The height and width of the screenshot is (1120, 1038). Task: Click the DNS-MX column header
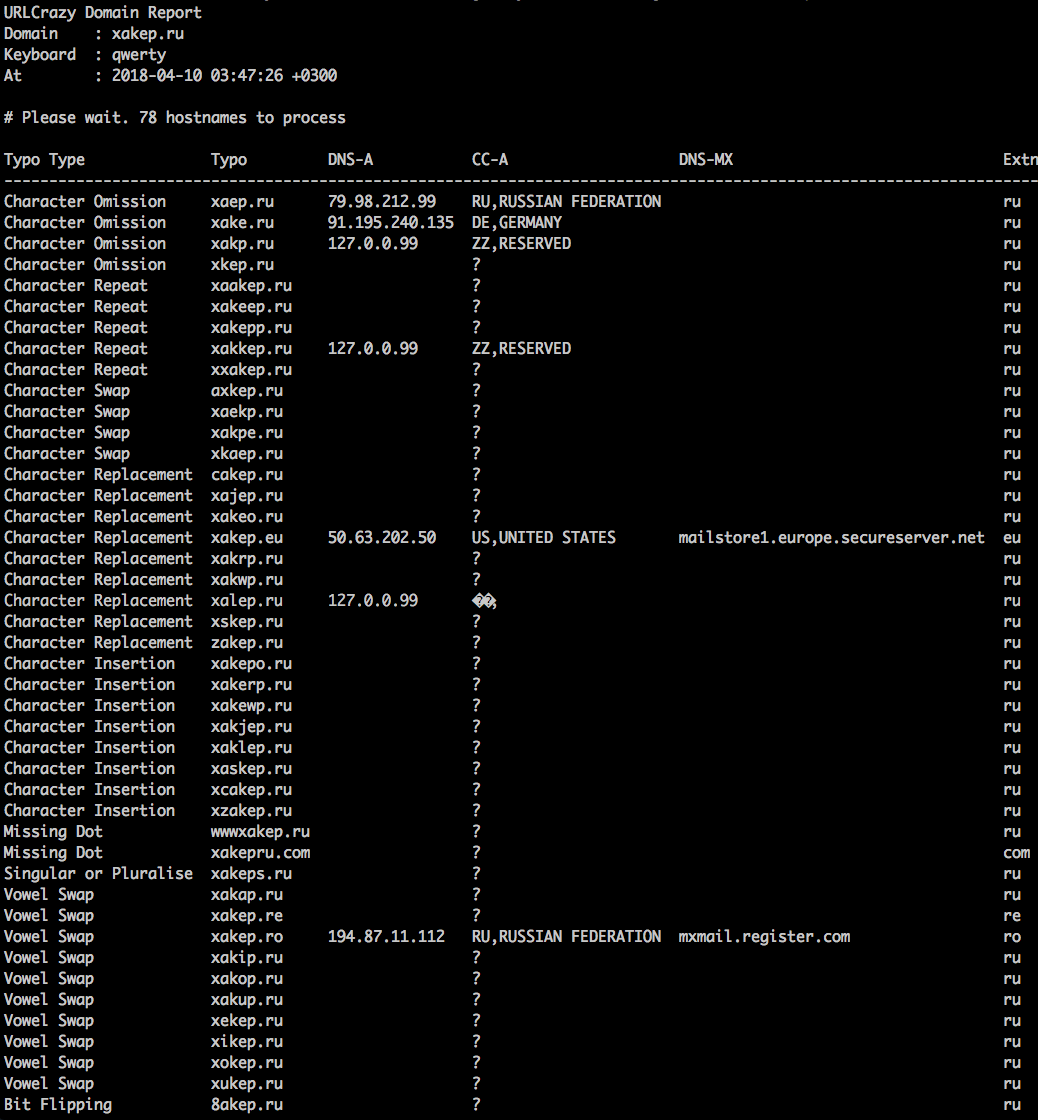pyautogui.click(x=705, y=159)
